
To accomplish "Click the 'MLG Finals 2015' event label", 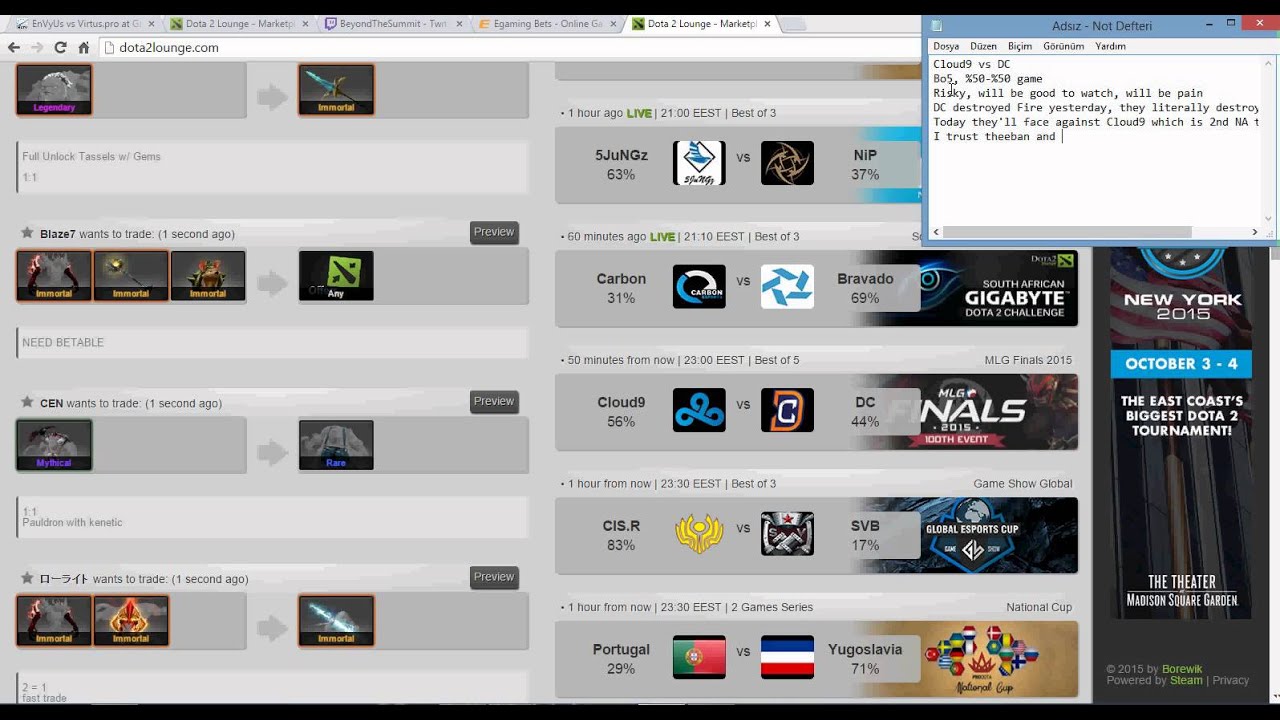I will tap(1028, 360).
